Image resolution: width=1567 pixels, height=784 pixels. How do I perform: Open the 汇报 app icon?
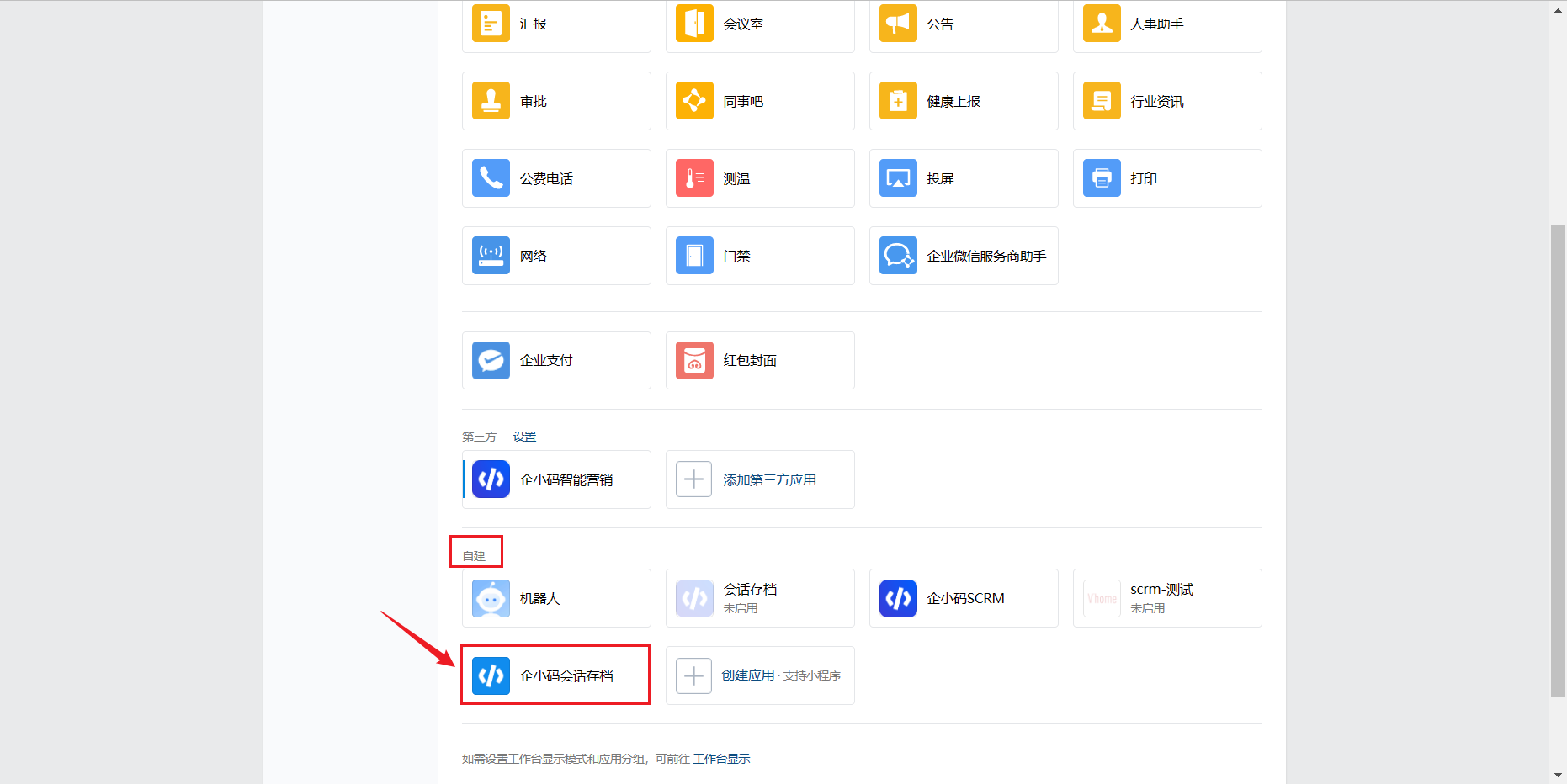tap(491, 24)
